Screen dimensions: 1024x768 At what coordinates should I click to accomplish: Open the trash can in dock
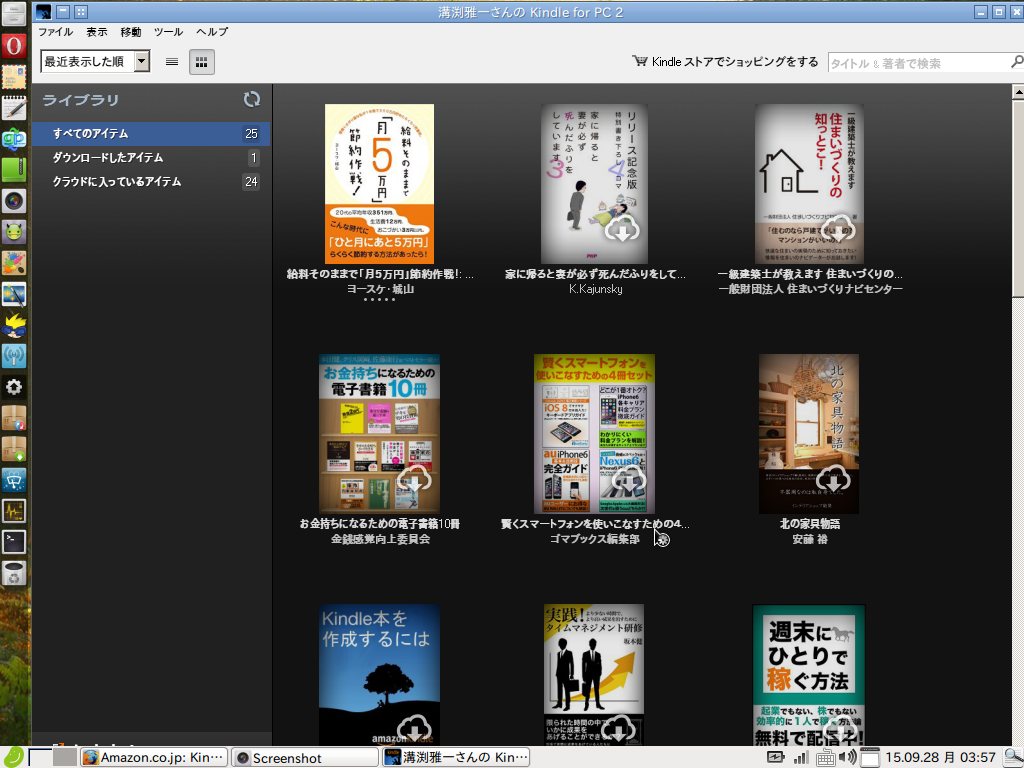14,573
